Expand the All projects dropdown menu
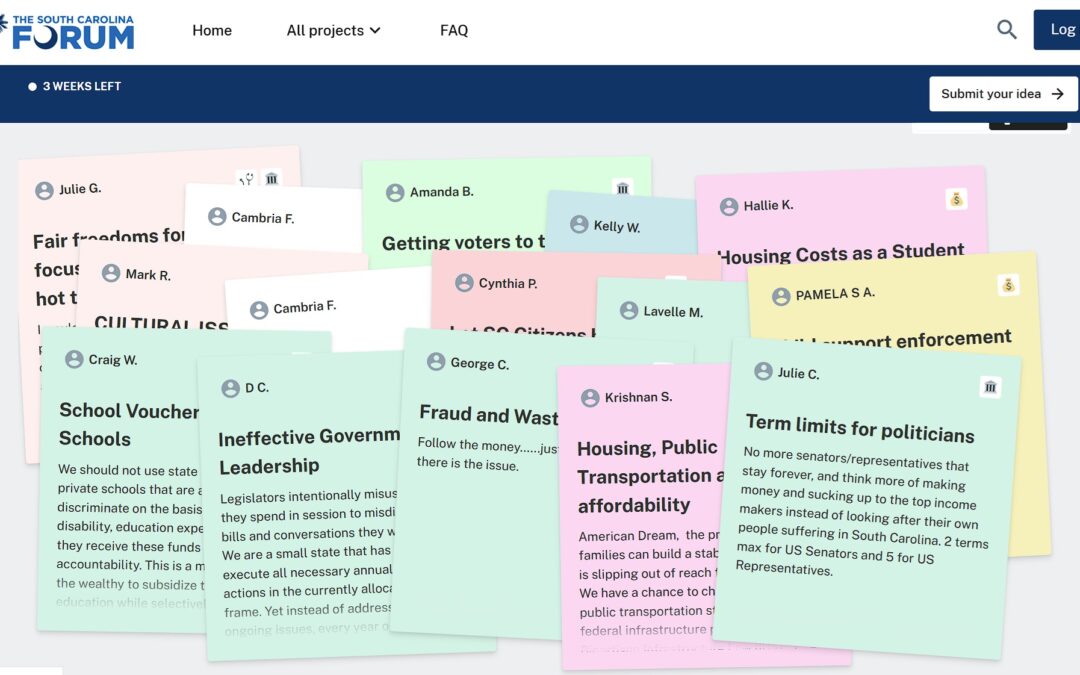Viewport: 1080px width, 675px height. [333, 30]
